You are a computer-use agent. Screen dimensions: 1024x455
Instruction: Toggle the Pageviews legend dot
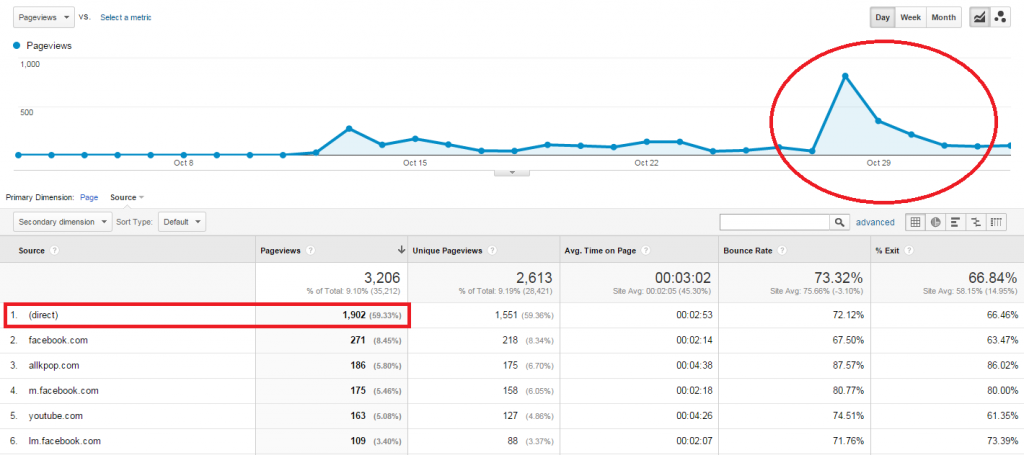coord(17,46)
